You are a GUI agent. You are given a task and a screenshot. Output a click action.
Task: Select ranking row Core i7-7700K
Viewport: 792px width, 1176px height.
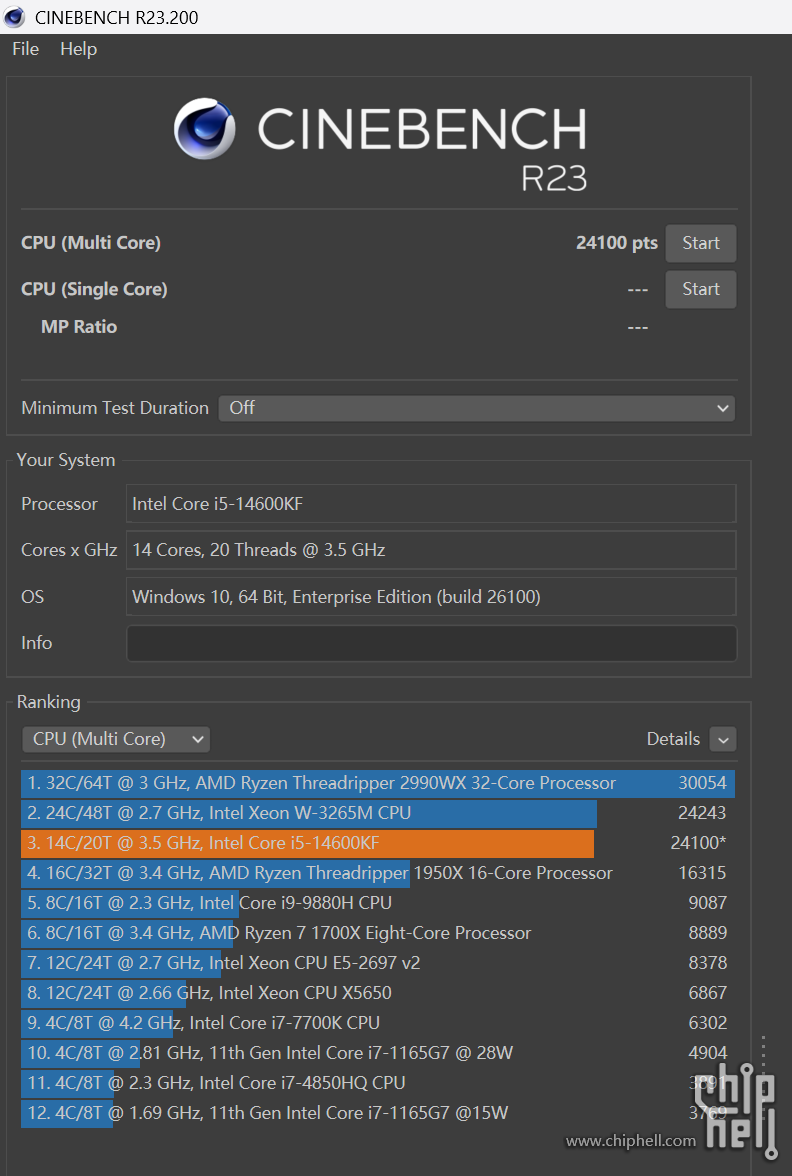378,1023
